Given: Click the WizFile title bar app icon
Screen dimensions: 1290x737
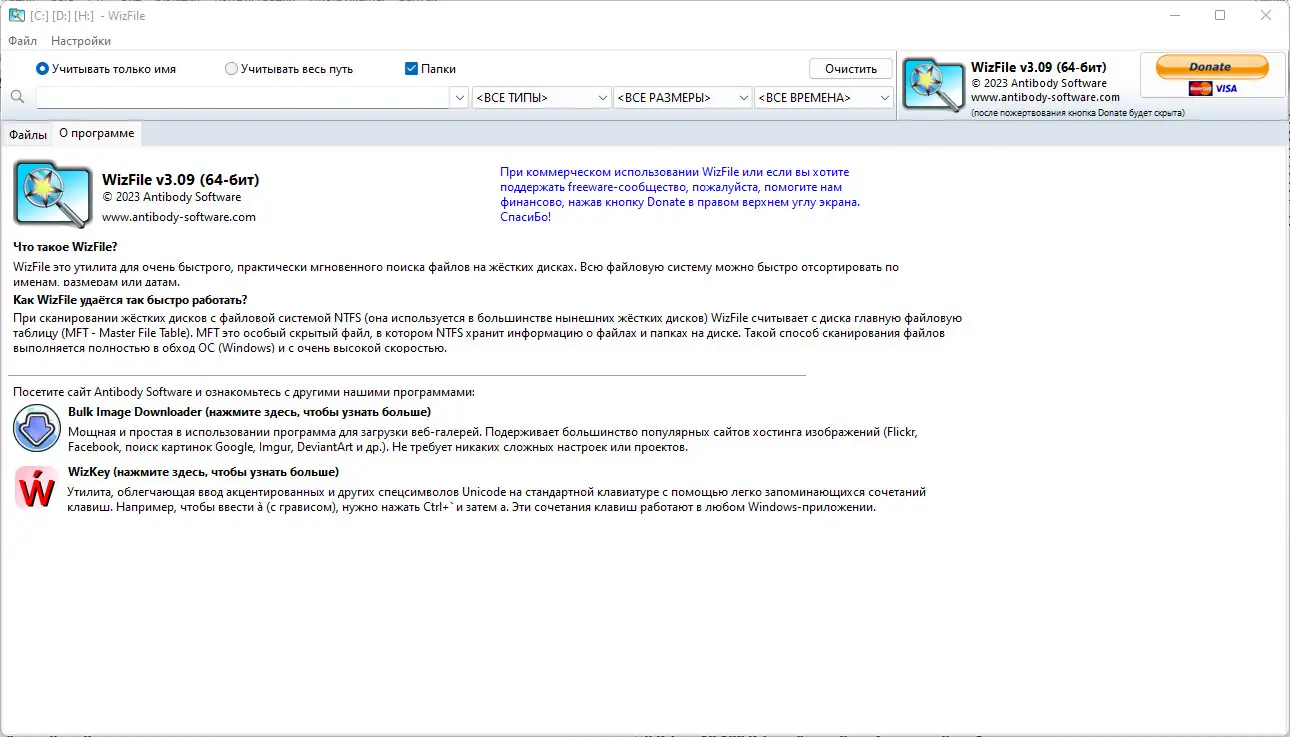Looking at the screenshot, I should 17,15.
